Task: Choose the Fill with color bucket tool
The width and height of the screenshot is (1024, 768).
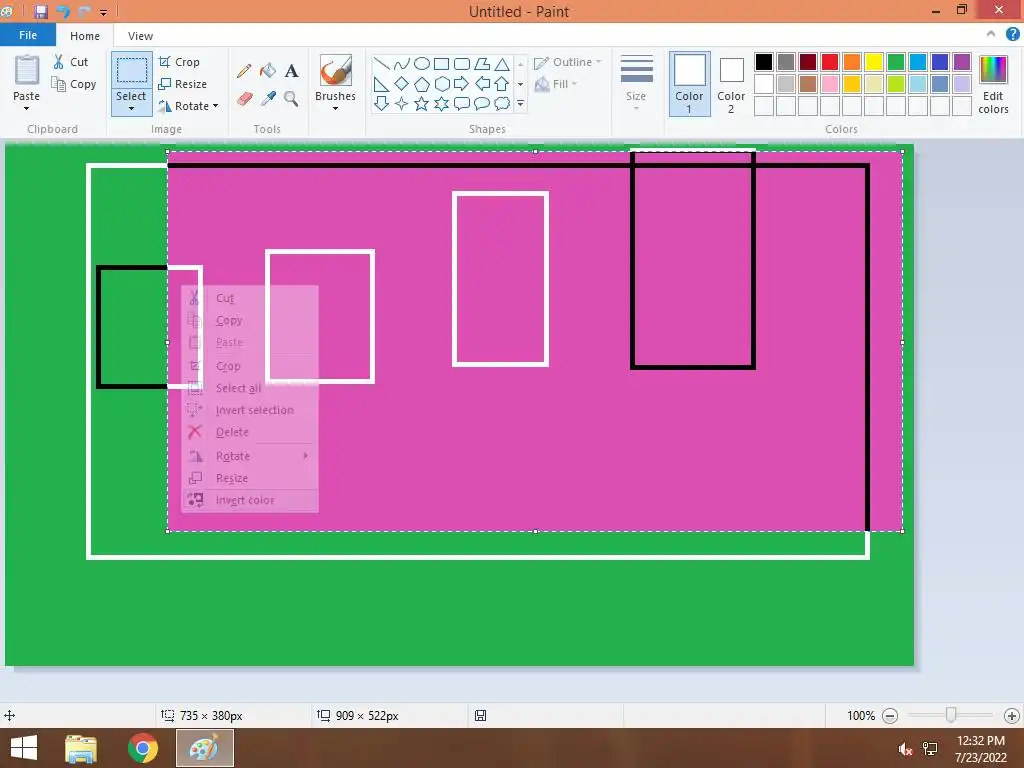Action: point(268,71)
